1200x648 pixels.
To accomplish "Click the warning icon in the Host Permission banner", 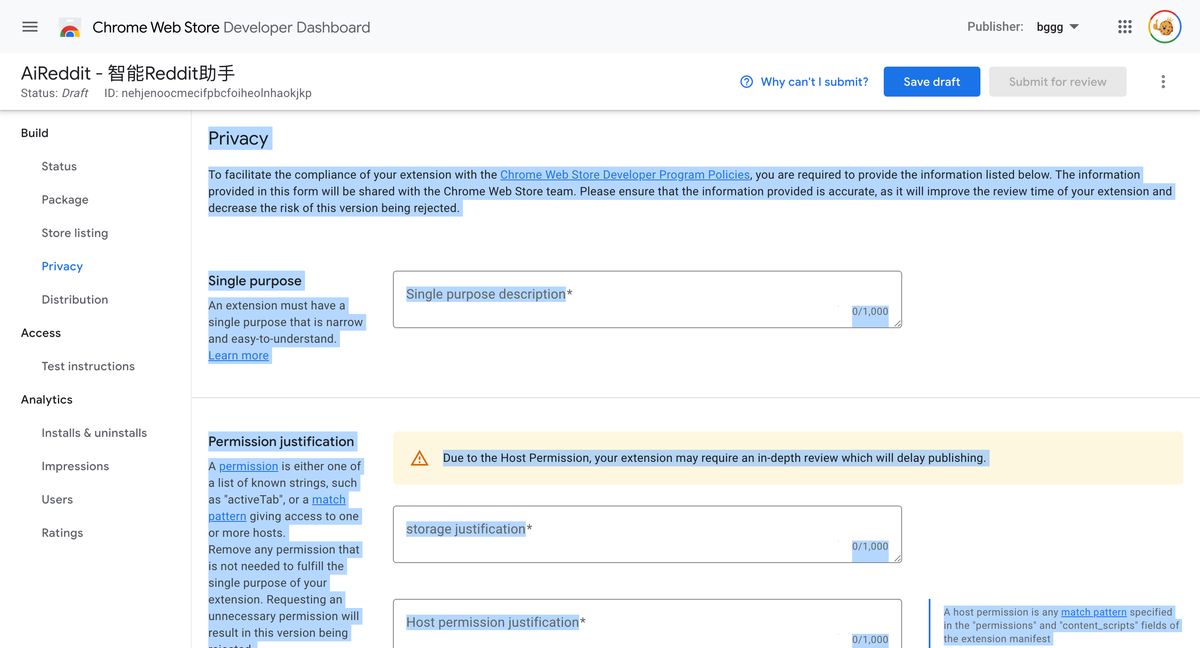I will tap(420, 457).
